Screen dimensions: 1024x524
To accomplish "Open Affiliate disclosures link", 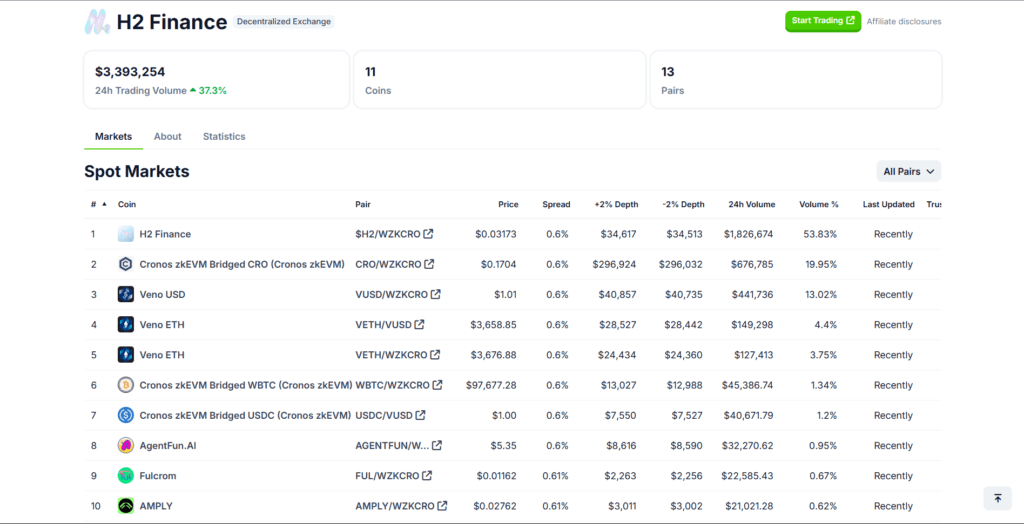I will (x=904, y=22).
